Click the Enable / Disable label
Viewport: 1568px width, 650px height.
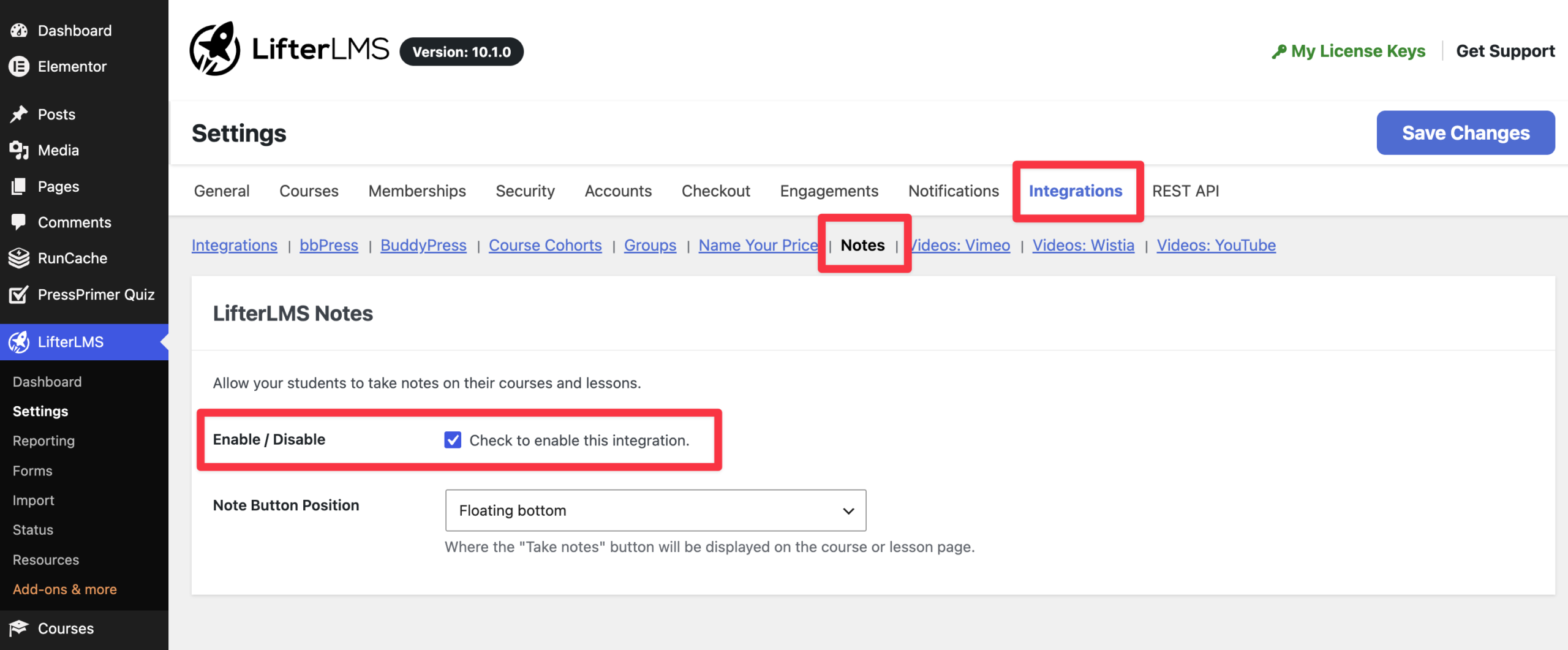pyautogui.click(x=269, y=439)
